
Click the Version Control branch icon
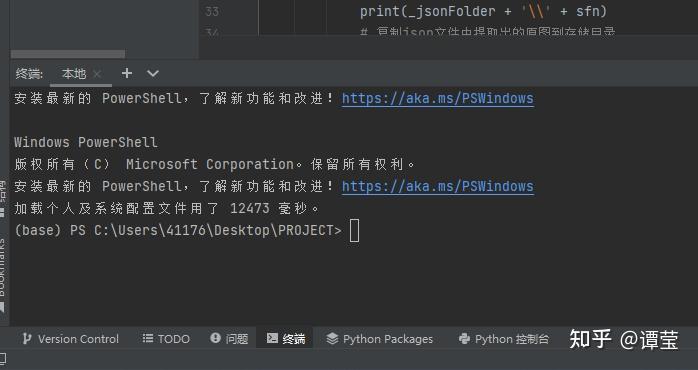point(27,339)
